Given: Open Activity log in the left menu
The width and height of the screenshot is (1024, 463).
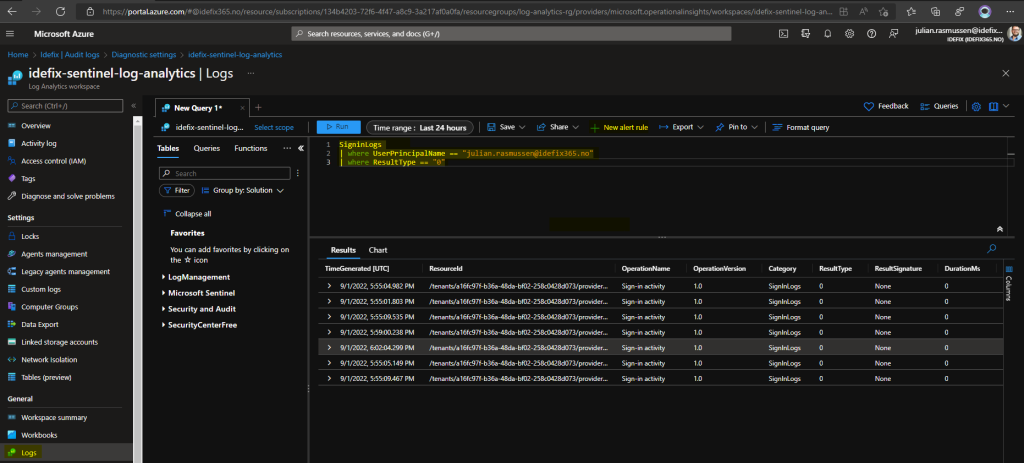Looking at the screenshot, I should tap(39, 143).
